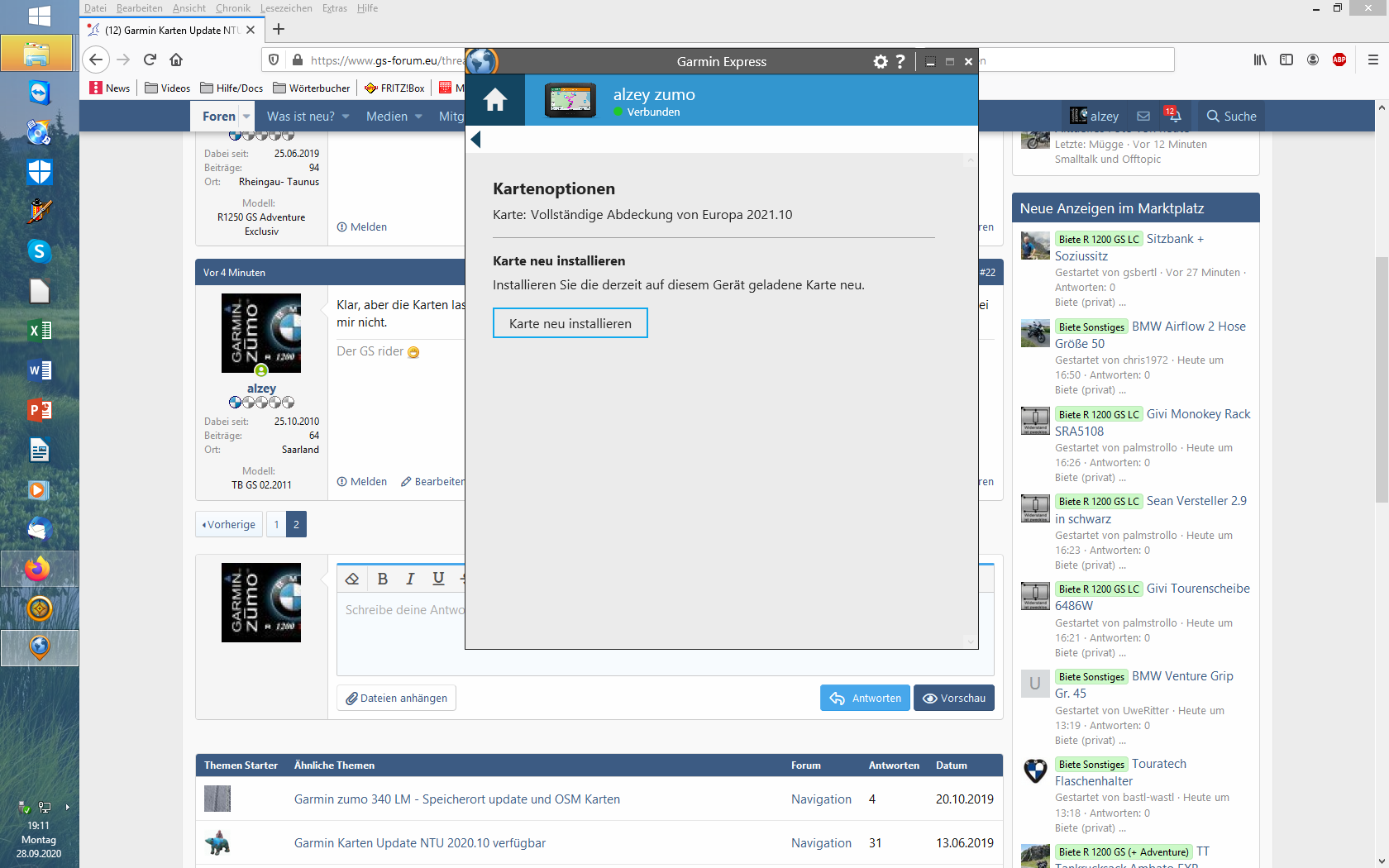Toggle bold formatting in reply editor
1389x868 pixels.
[x=382, y=579]
